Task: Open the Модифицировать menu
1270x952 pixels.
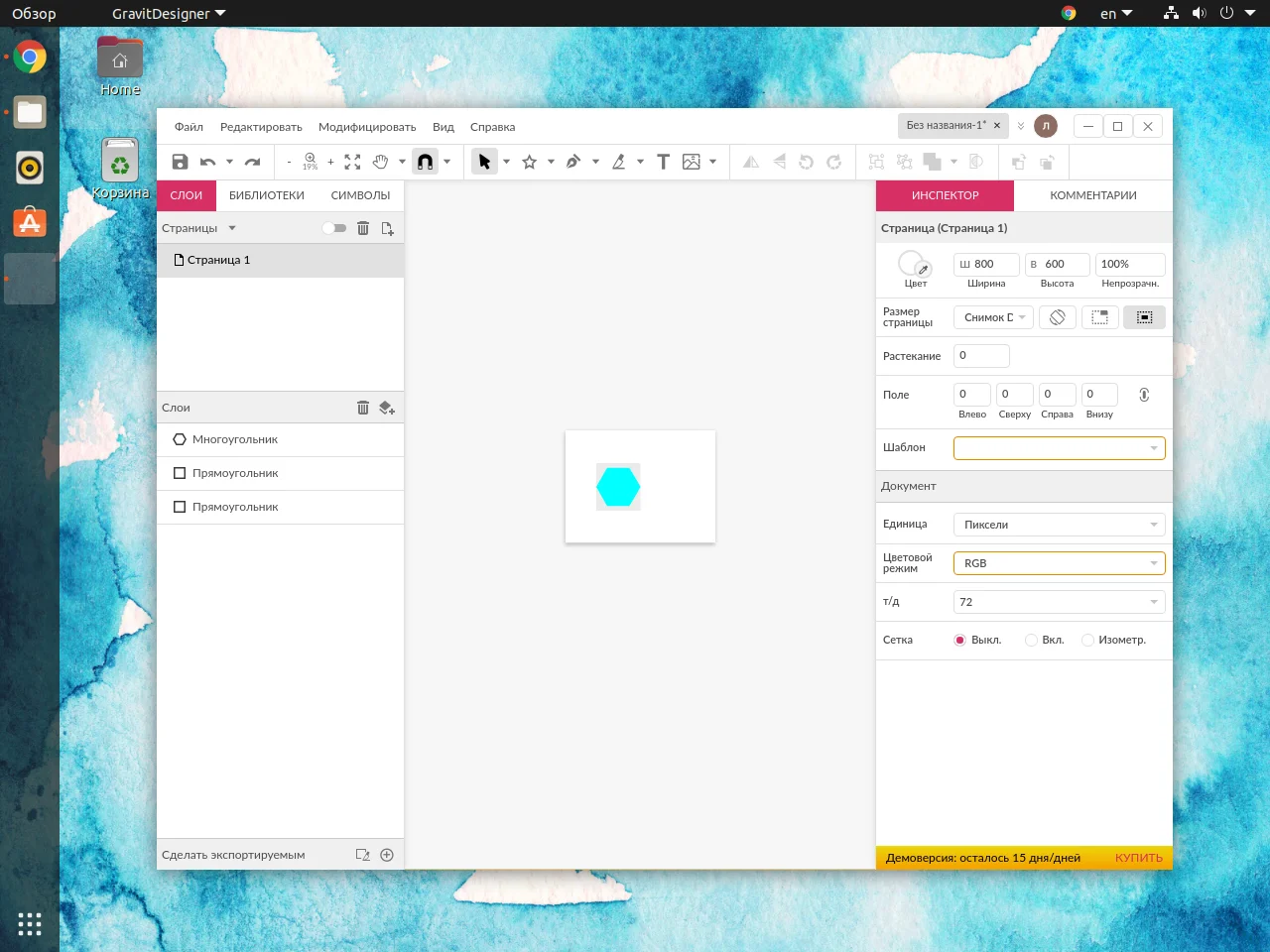Action: [x=367, y=127]
